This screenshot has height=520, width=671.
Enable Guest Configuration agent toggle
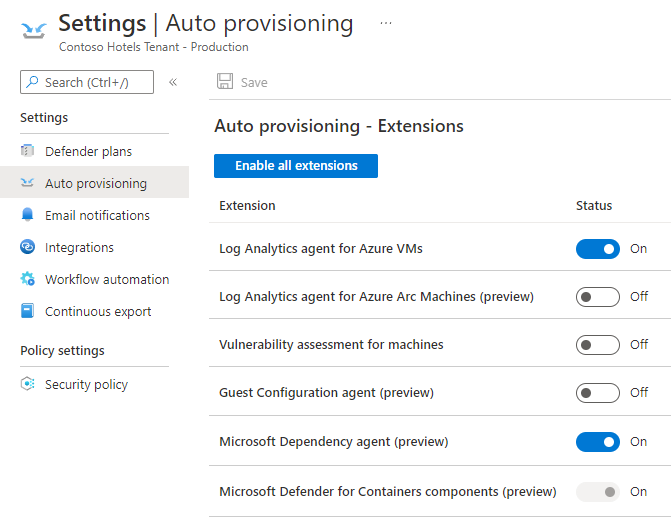tap(597, 392)
